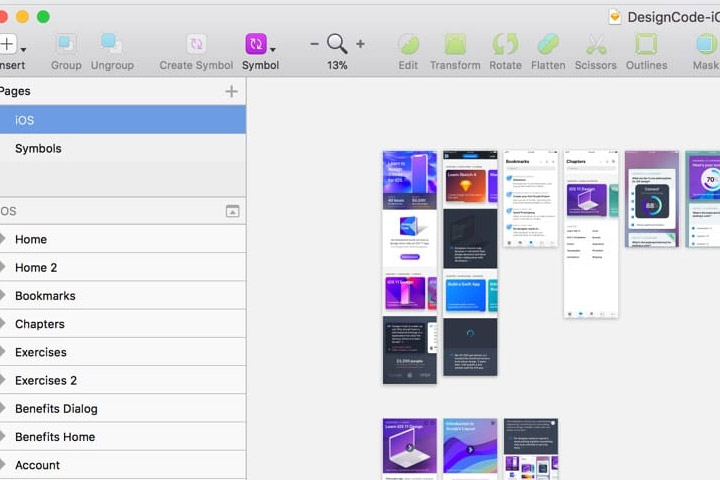Add a new page with plus button
Screen dimensions: 720x480
pos(231,91)
